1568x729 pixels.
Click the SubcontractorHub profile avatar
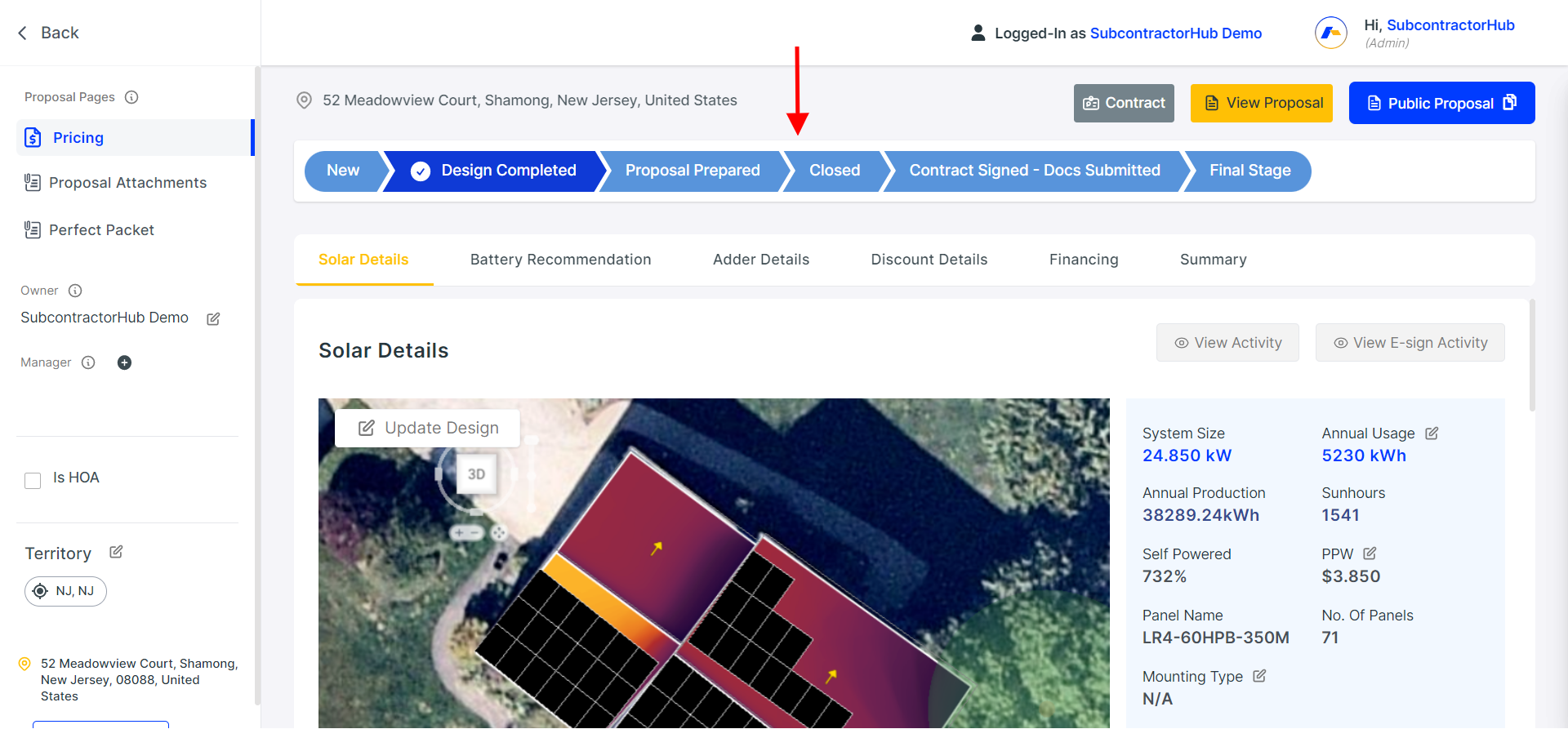[1330, 33]
